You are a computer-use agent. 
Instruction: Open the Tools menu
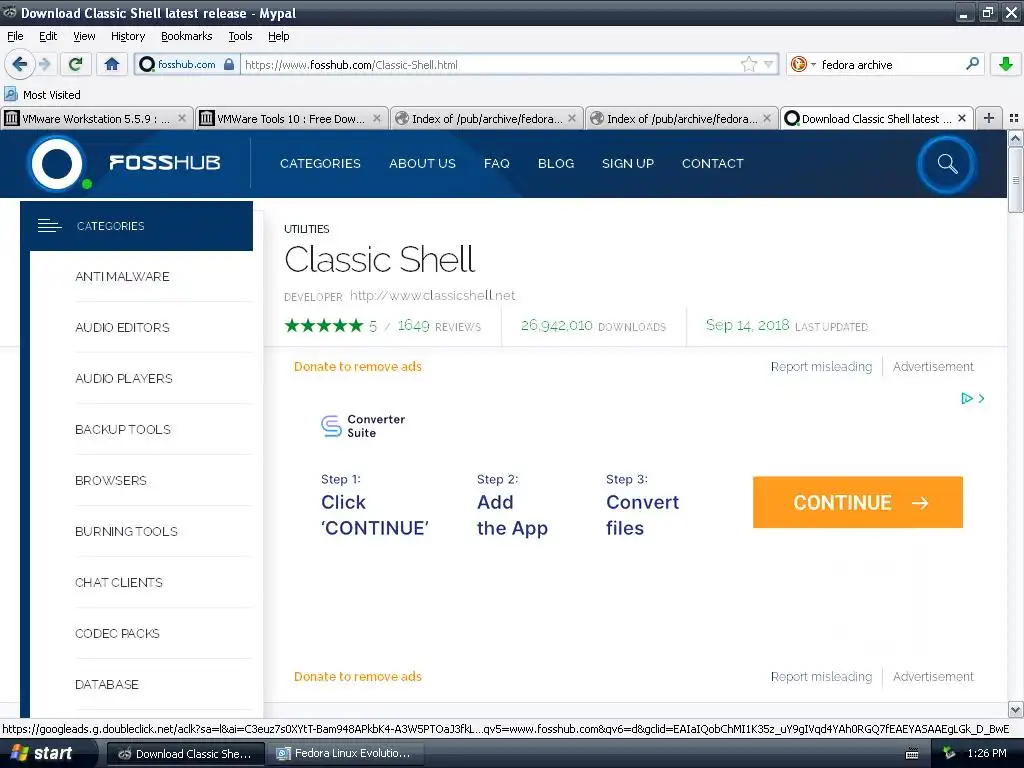[240, 36]
